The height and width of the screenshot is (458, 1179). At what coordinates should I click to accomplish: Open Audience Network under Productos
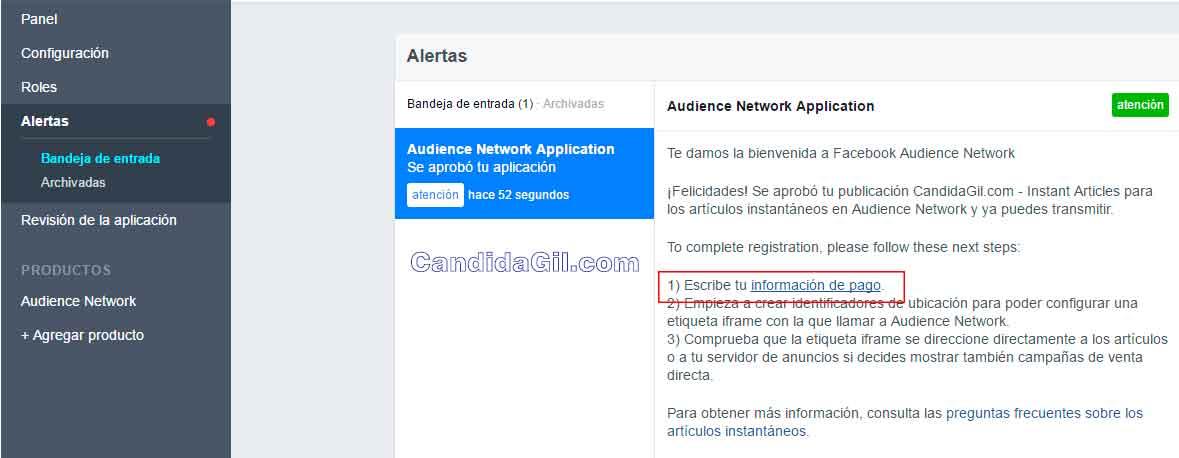click(x=78, y=301)
